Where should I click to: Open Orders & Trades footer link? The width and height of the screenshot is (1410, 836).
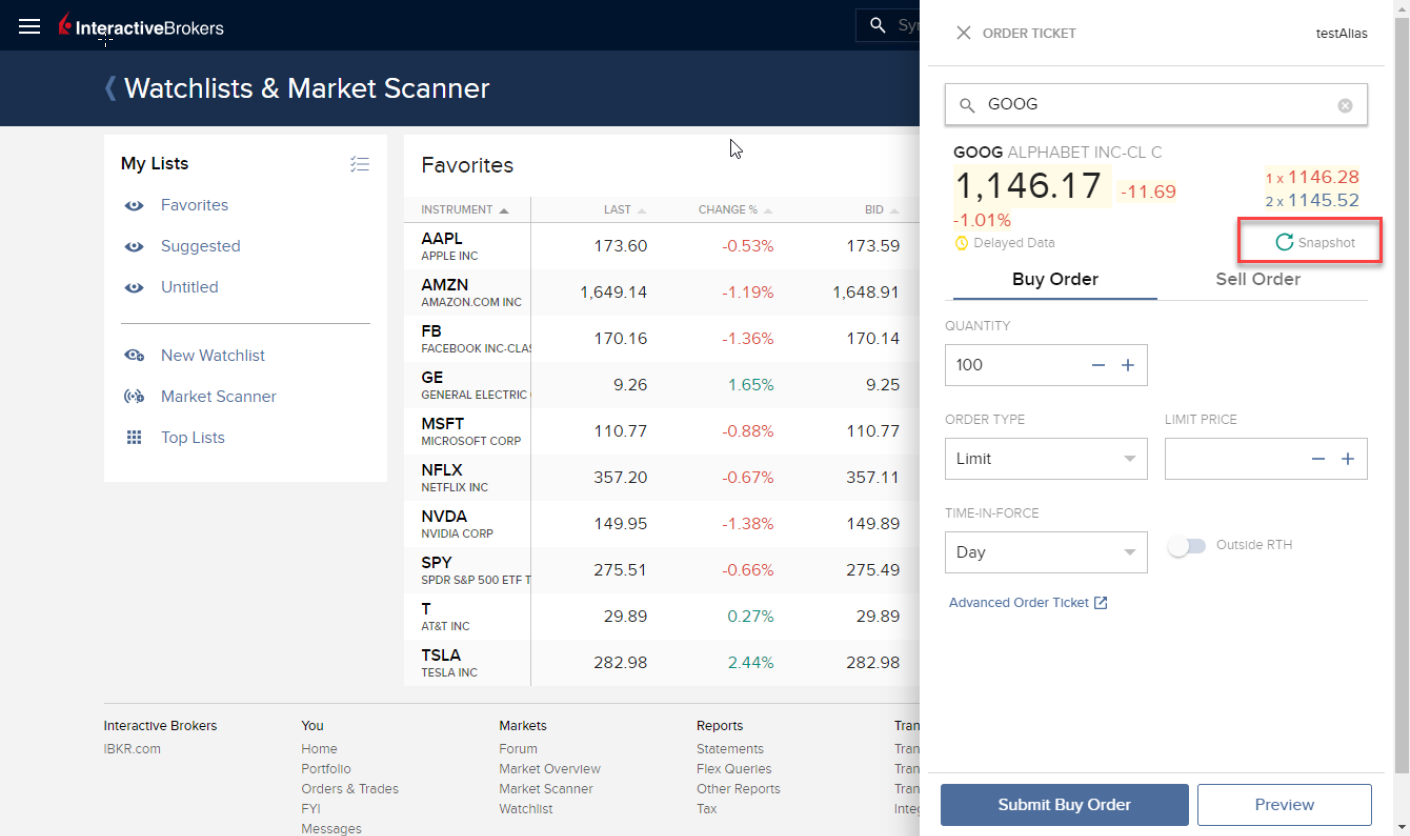350,789
